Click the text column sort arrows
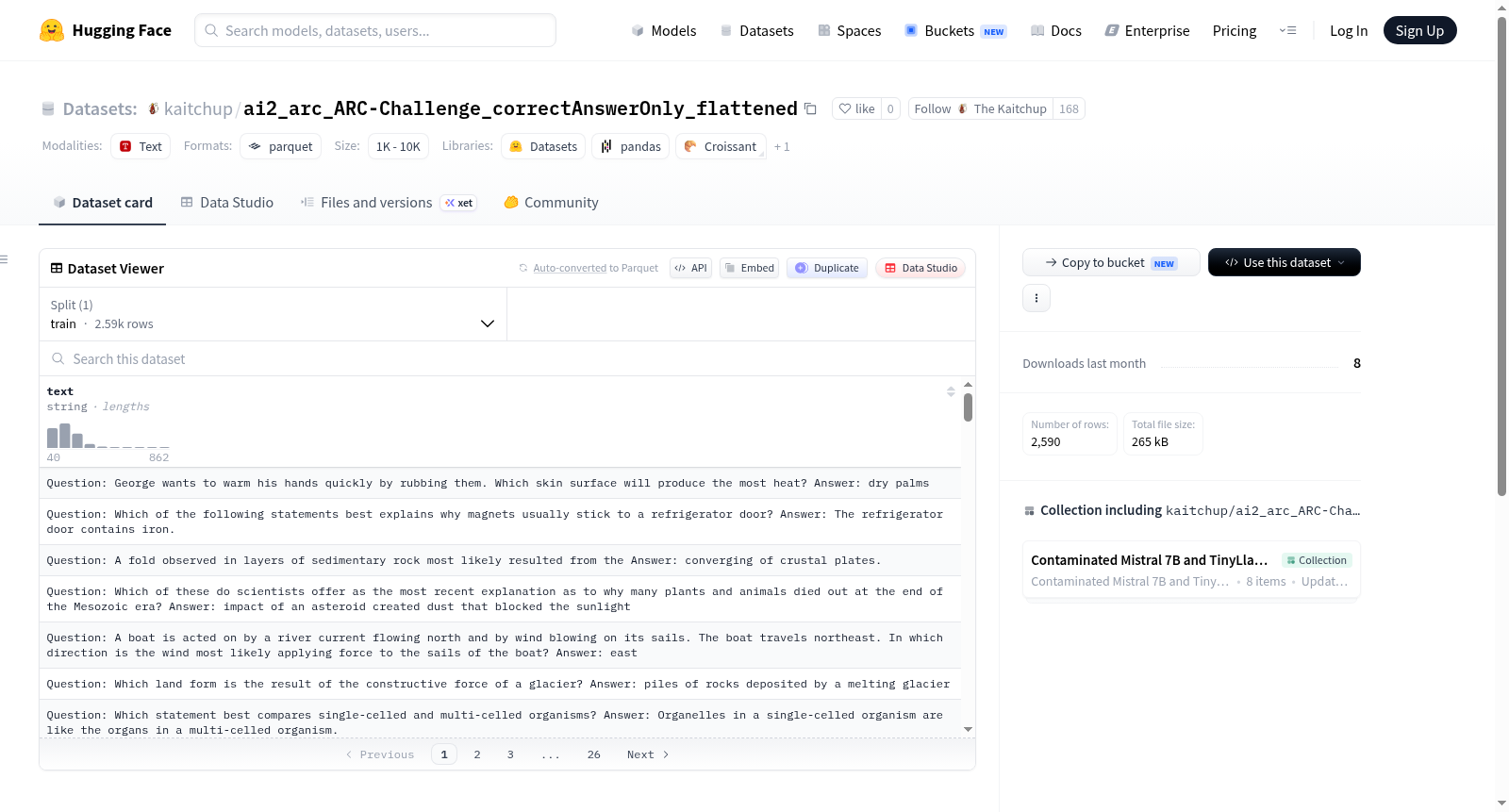 [951, 391]
